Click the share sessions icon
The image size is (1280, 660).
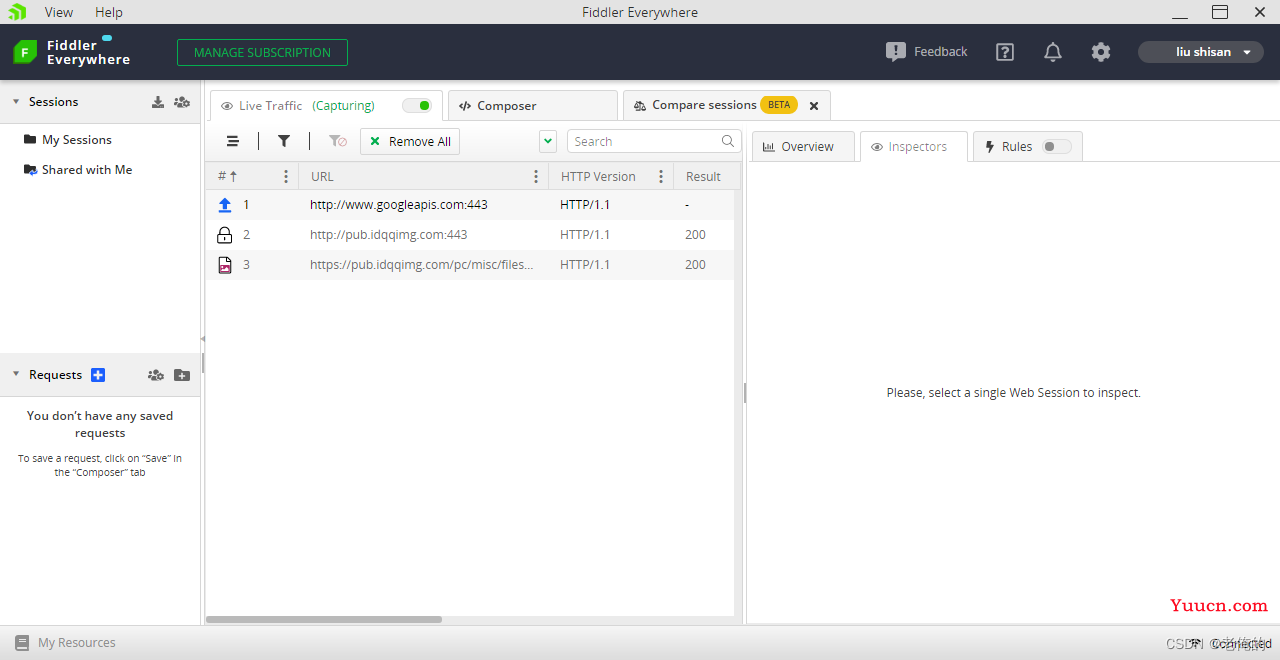click(x=182, y=102)
